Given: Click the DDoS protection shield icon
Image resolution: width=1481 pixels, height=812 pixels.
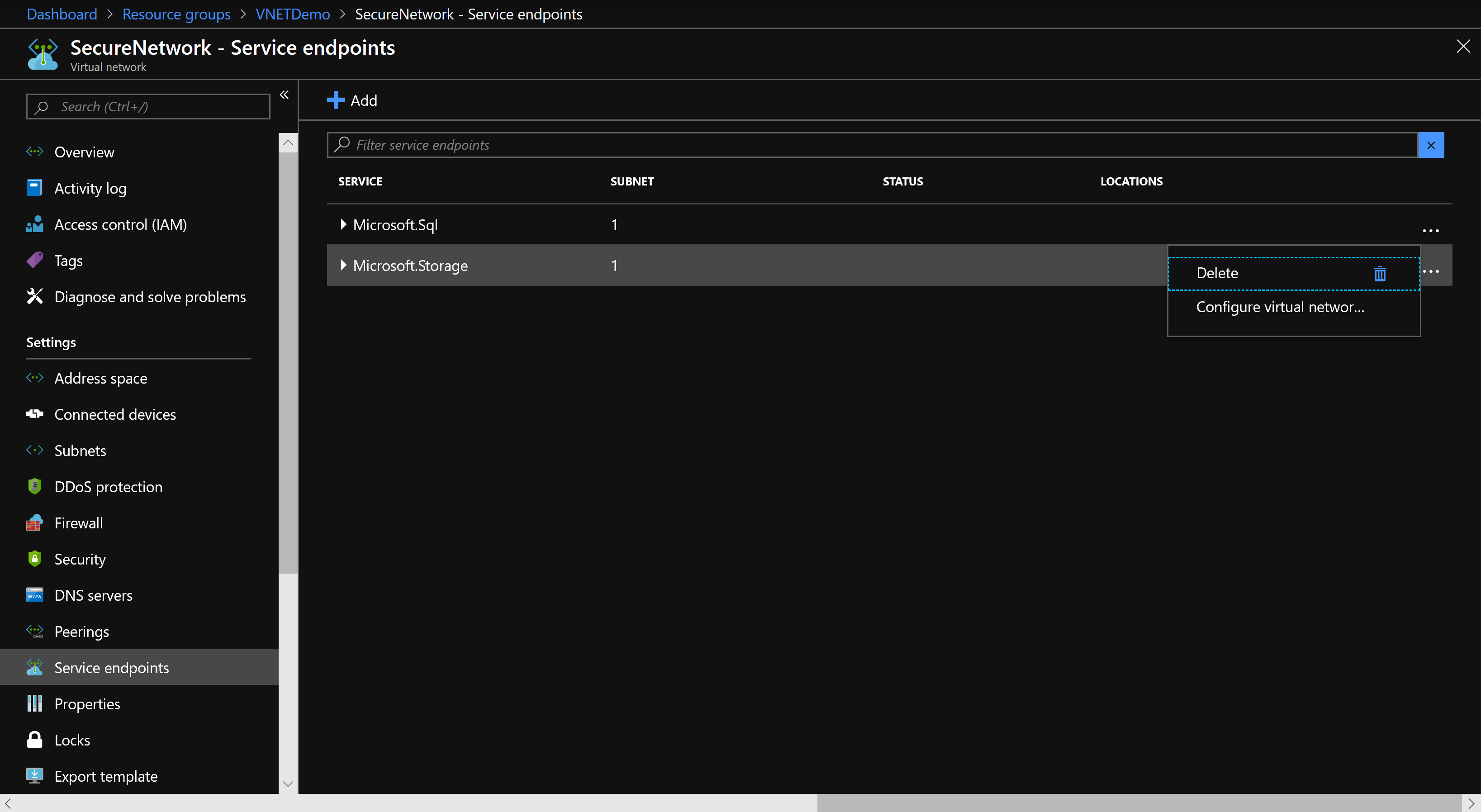Looking at the screenshot, I should point(34,486).
